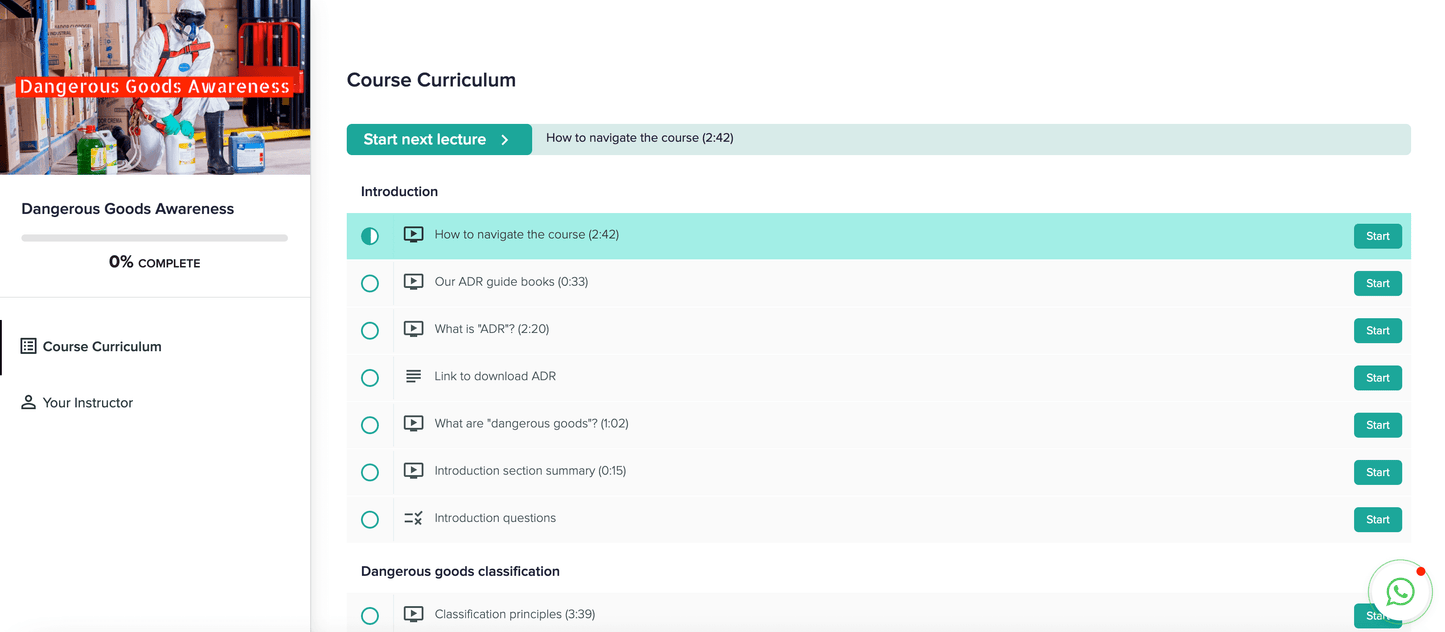Click video icon for 'What is "ADR"?'
1445x632 pixels.
pos(413,329)
